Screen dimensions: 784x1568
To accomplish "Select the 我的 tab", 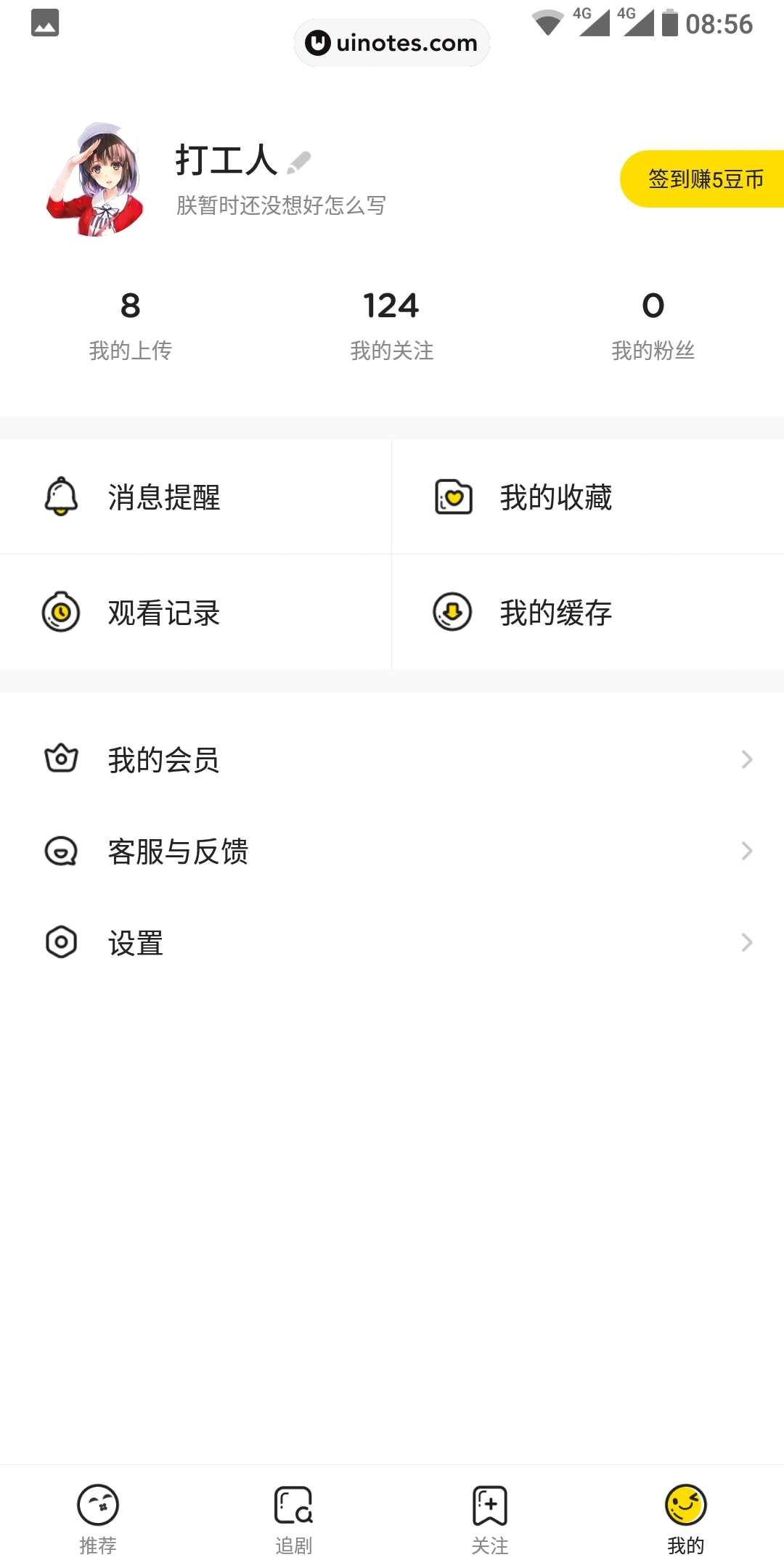I will [685, 1516].
